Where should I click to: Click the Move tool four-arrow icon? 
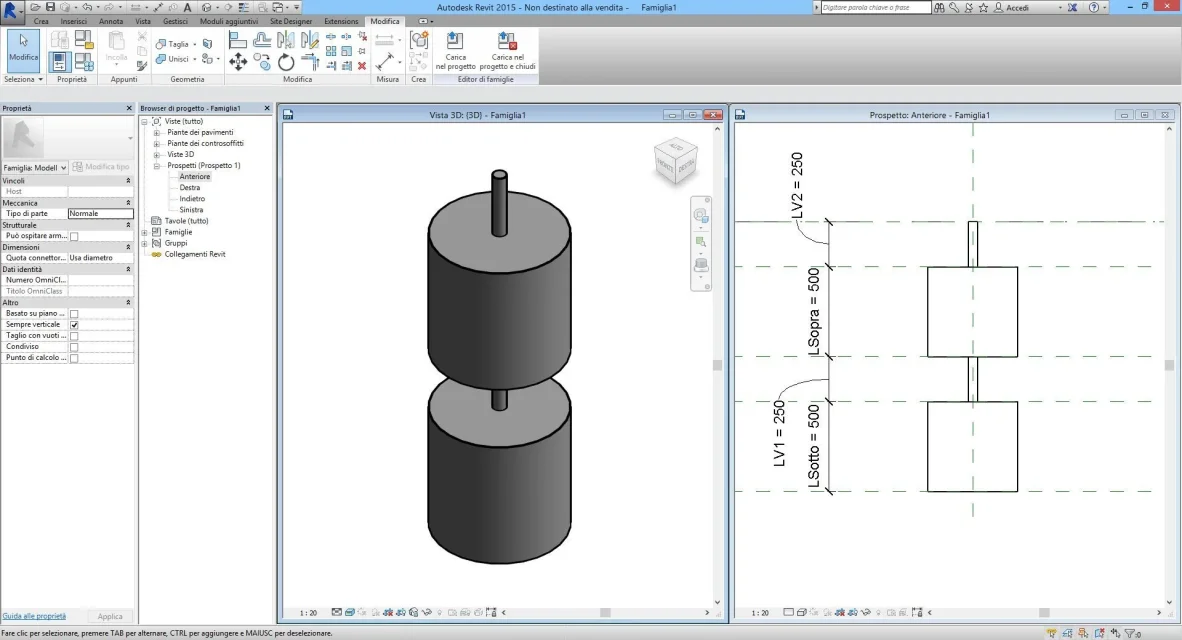(x=238, y=62)
